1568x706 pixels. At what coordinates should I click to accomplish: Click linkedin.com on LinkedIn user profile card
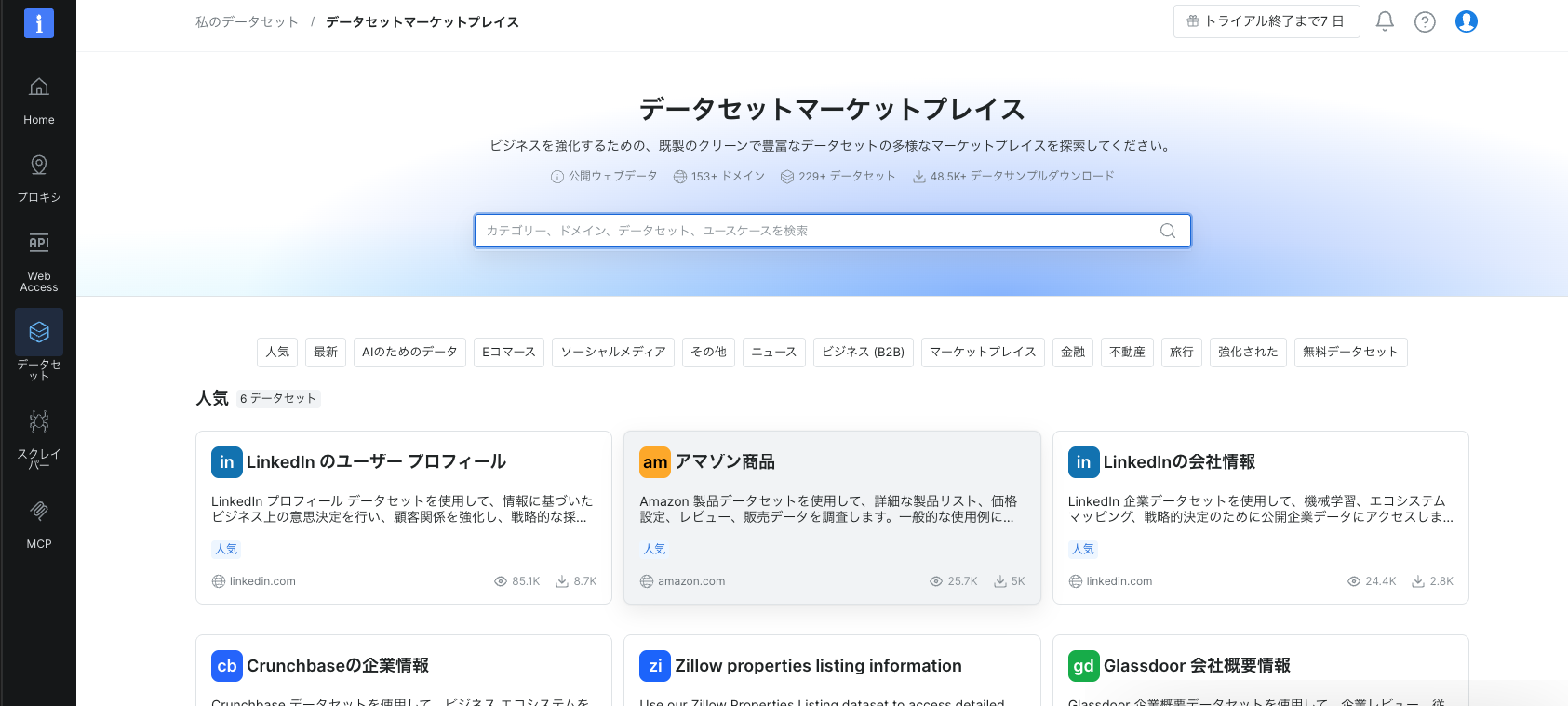[x=262, y=581]
